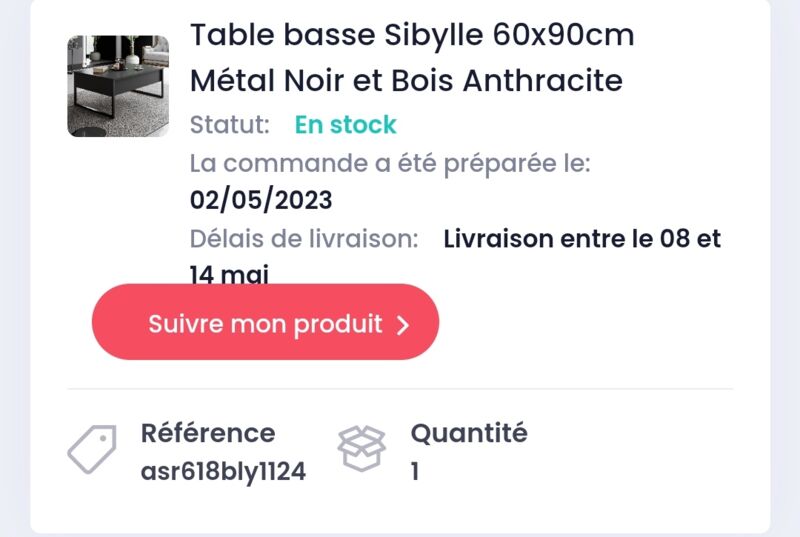
Task: Click the Référence heading
Action: [208, 433]
